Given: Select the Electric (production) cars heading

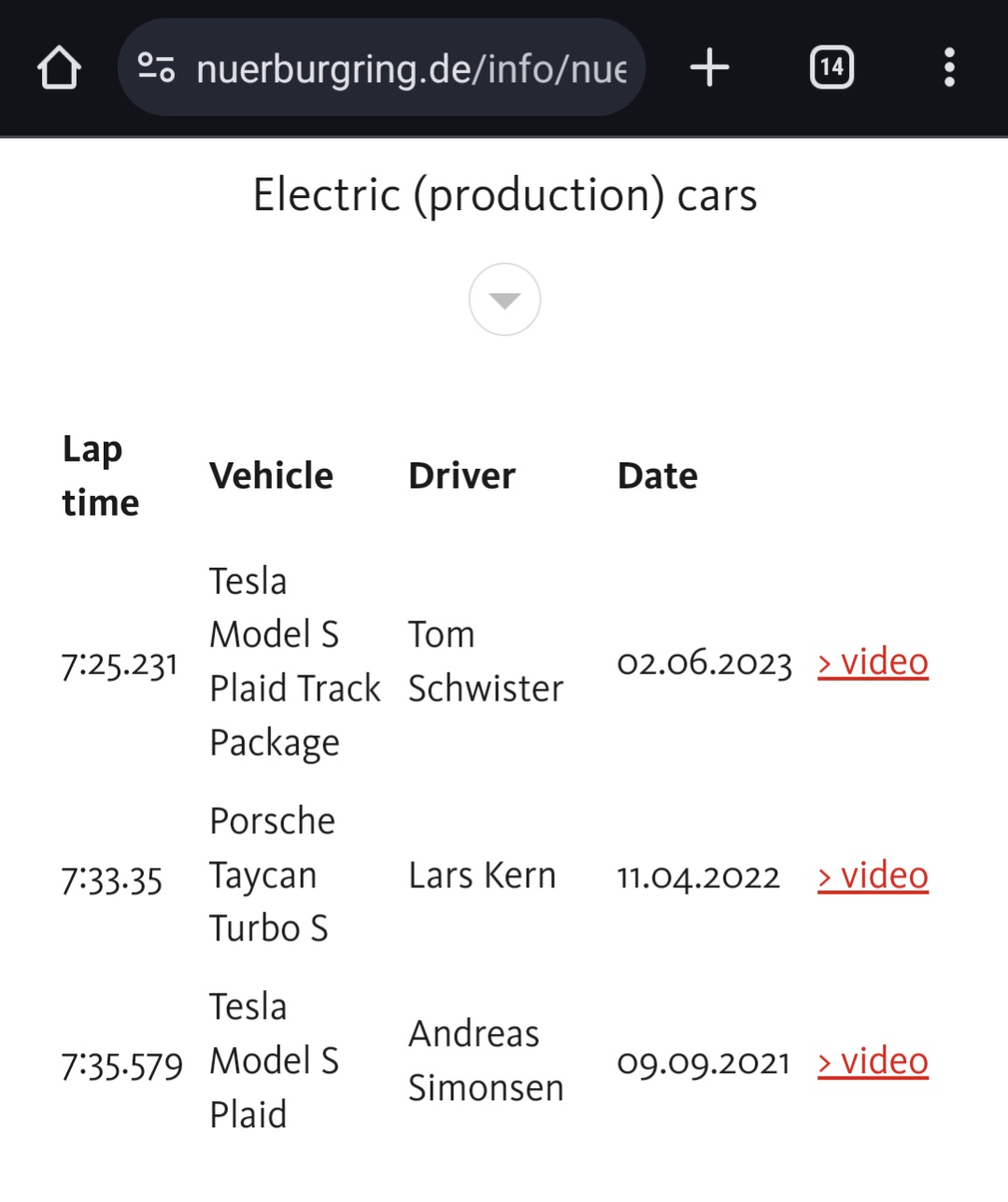Looking at the screenshot, I should pyautogui.click(x=504, y=195).
